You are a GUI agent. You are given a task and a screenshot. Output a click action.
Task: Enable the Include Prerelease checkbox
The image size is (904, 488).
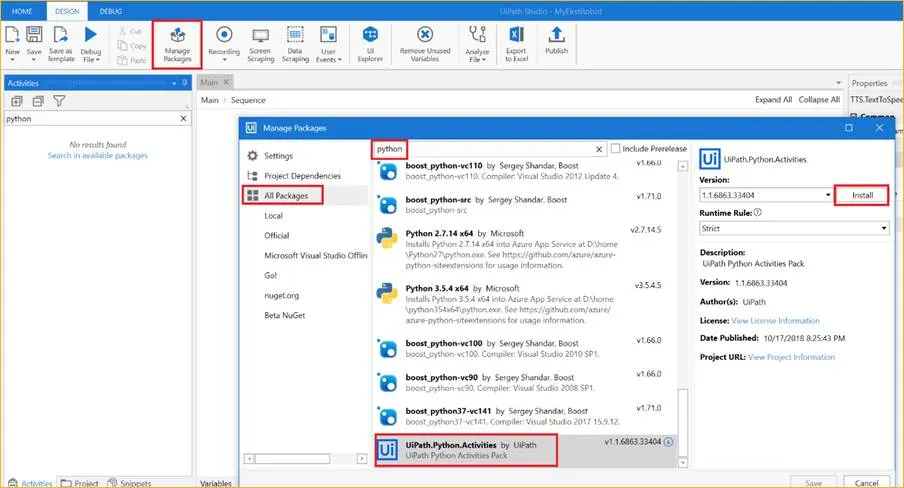[615, 148]
